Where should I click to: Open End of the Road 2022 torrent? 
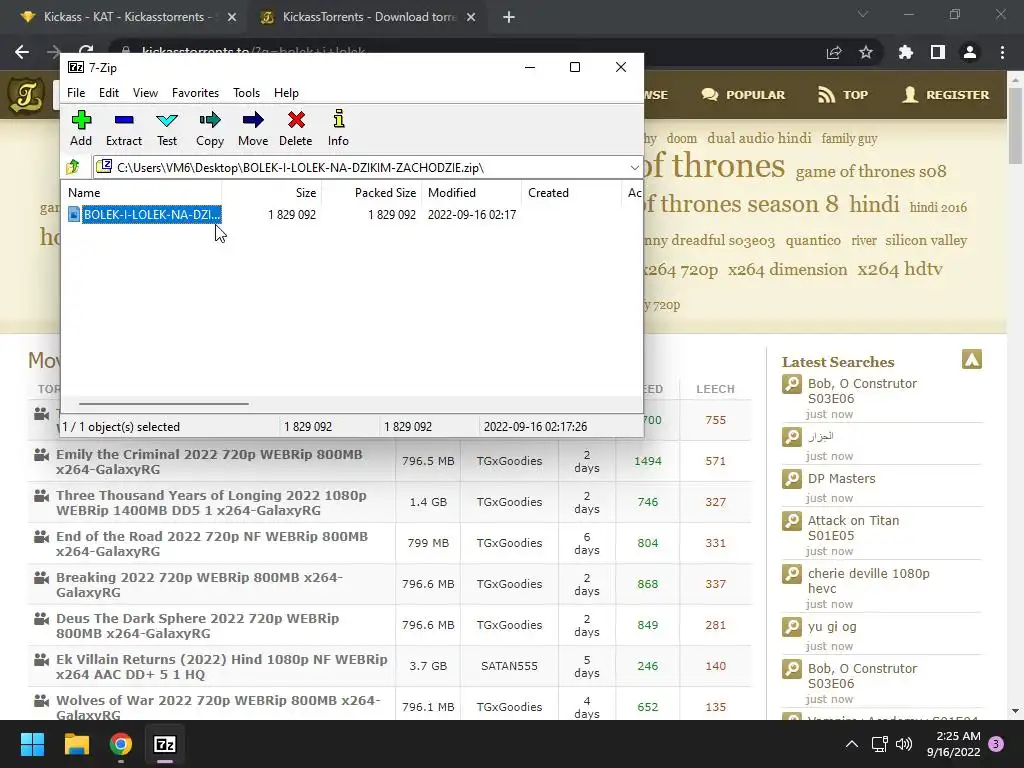(x=212, y=544)
